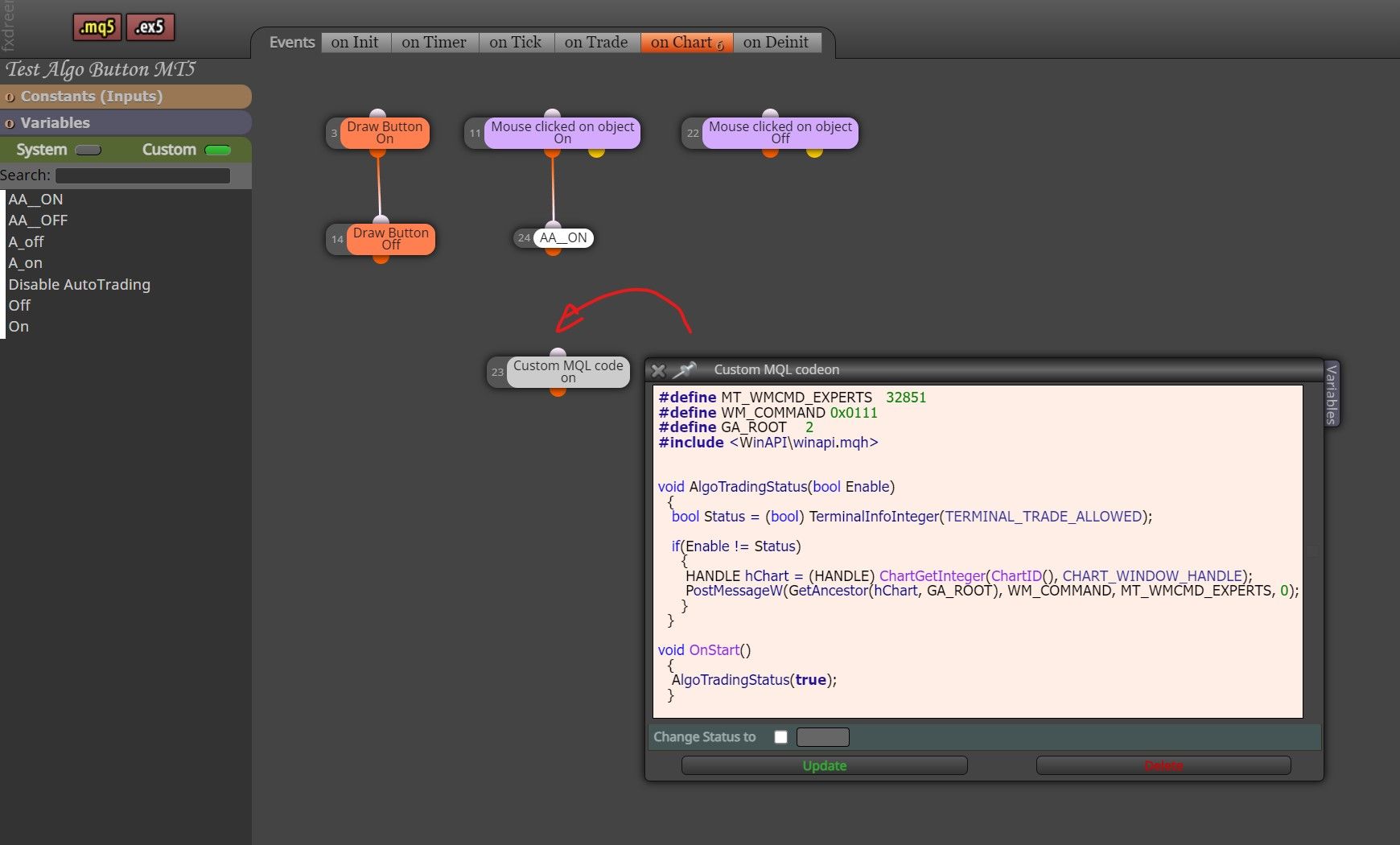Click the .mq5 export icon
Image resolution: width=1400 pixels, height=845 pixels.
pyautogui.click(x=97, y=27)
